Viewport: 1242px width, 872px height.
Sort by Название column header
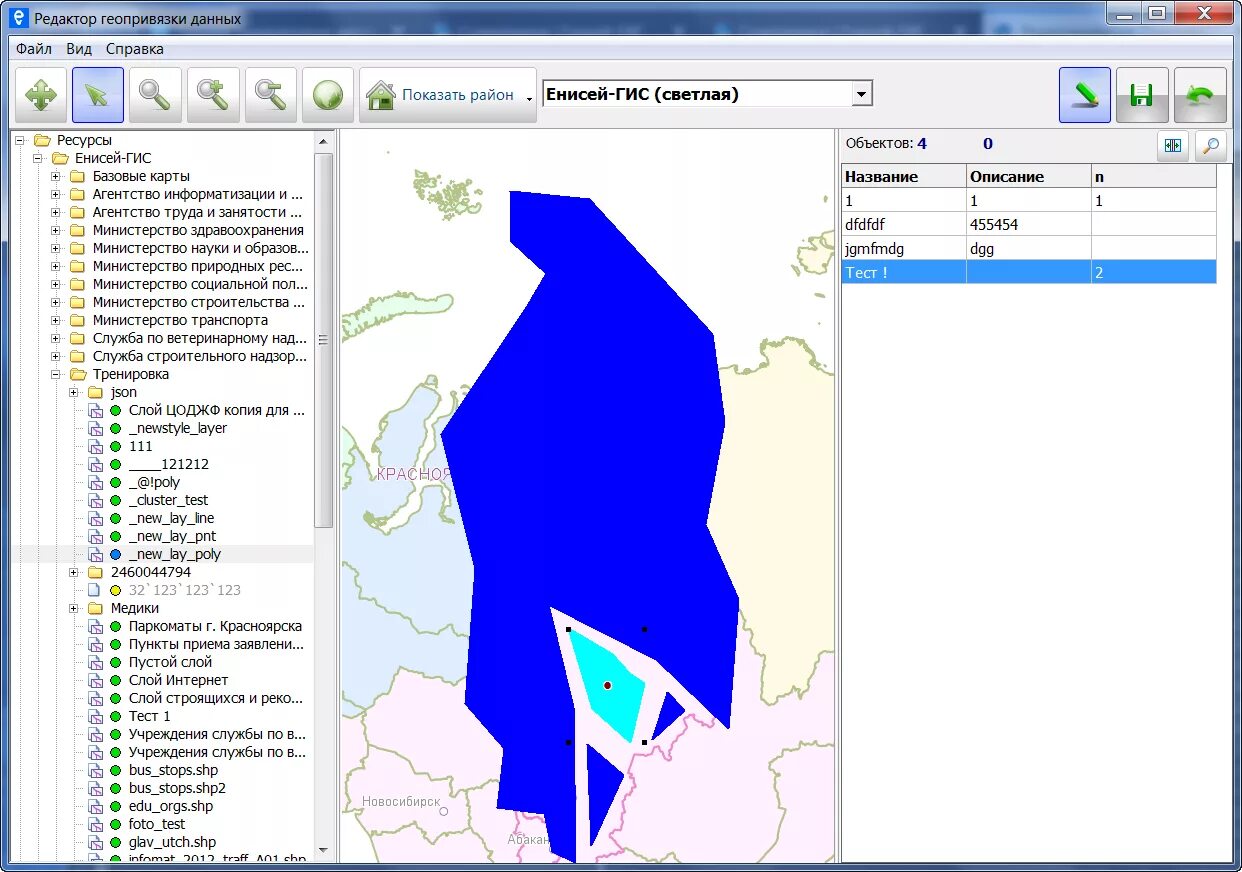click(904, 176)
